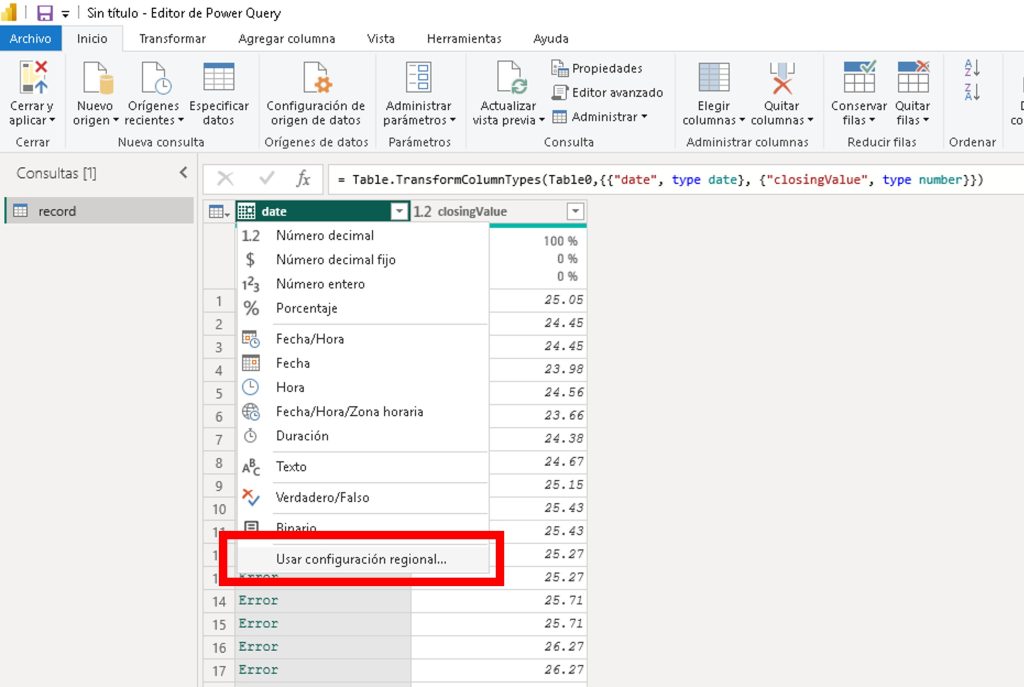1024x687 pixels.
Task: Open the Administrar dropdown in Consulta
Action: pyautogui.click(x=600, y=117)
